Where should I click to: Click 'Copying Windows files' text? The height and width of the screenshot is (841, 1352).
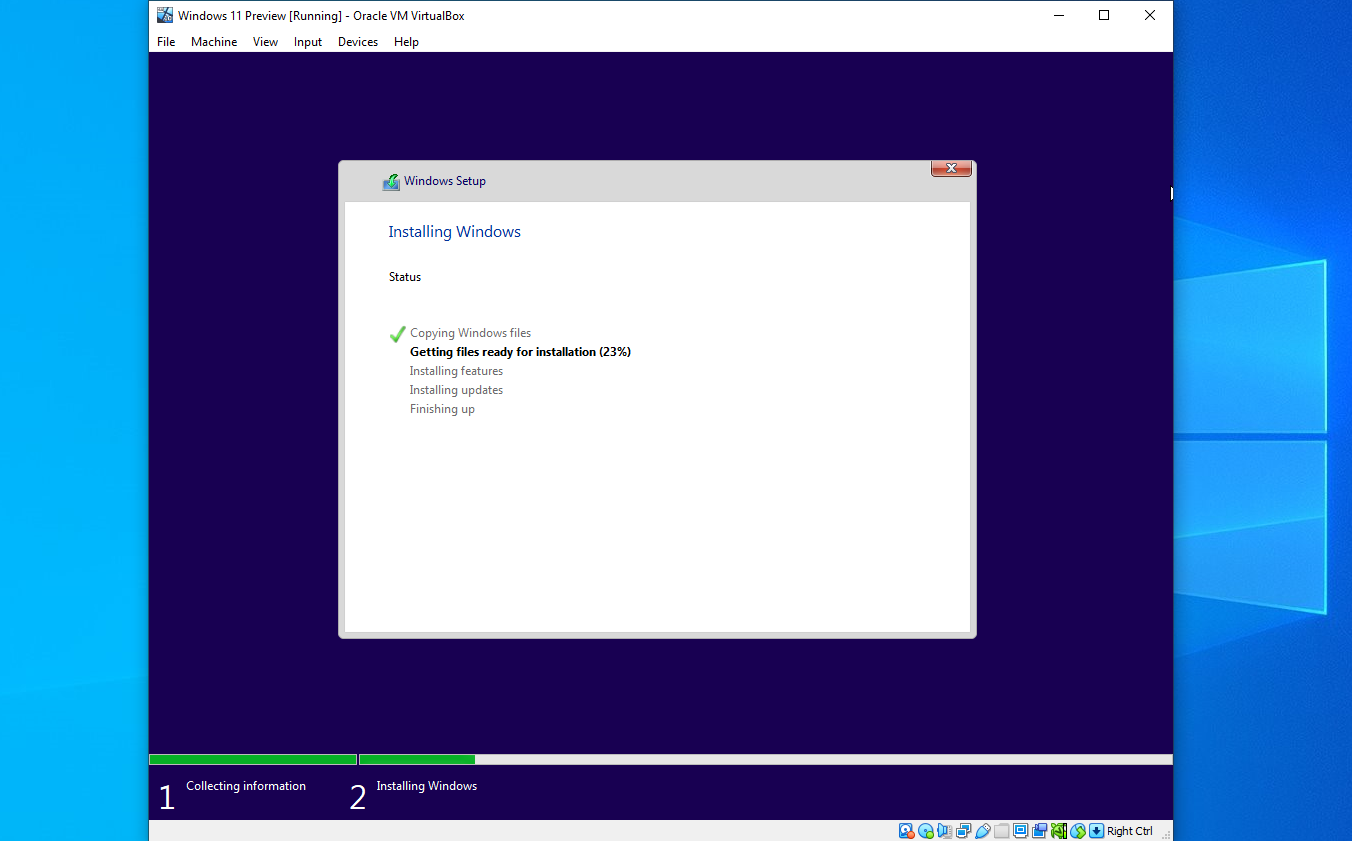[471, 333]
